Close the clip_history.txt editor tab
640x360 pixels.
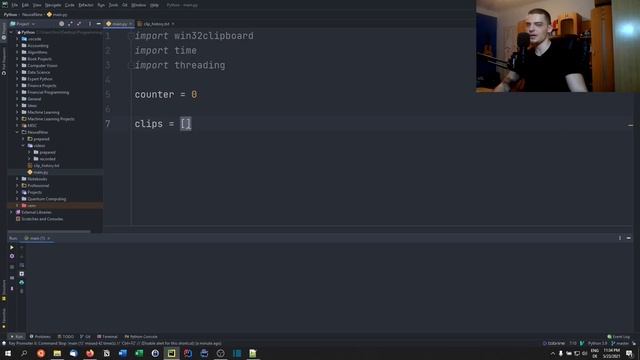coord(173,24)
